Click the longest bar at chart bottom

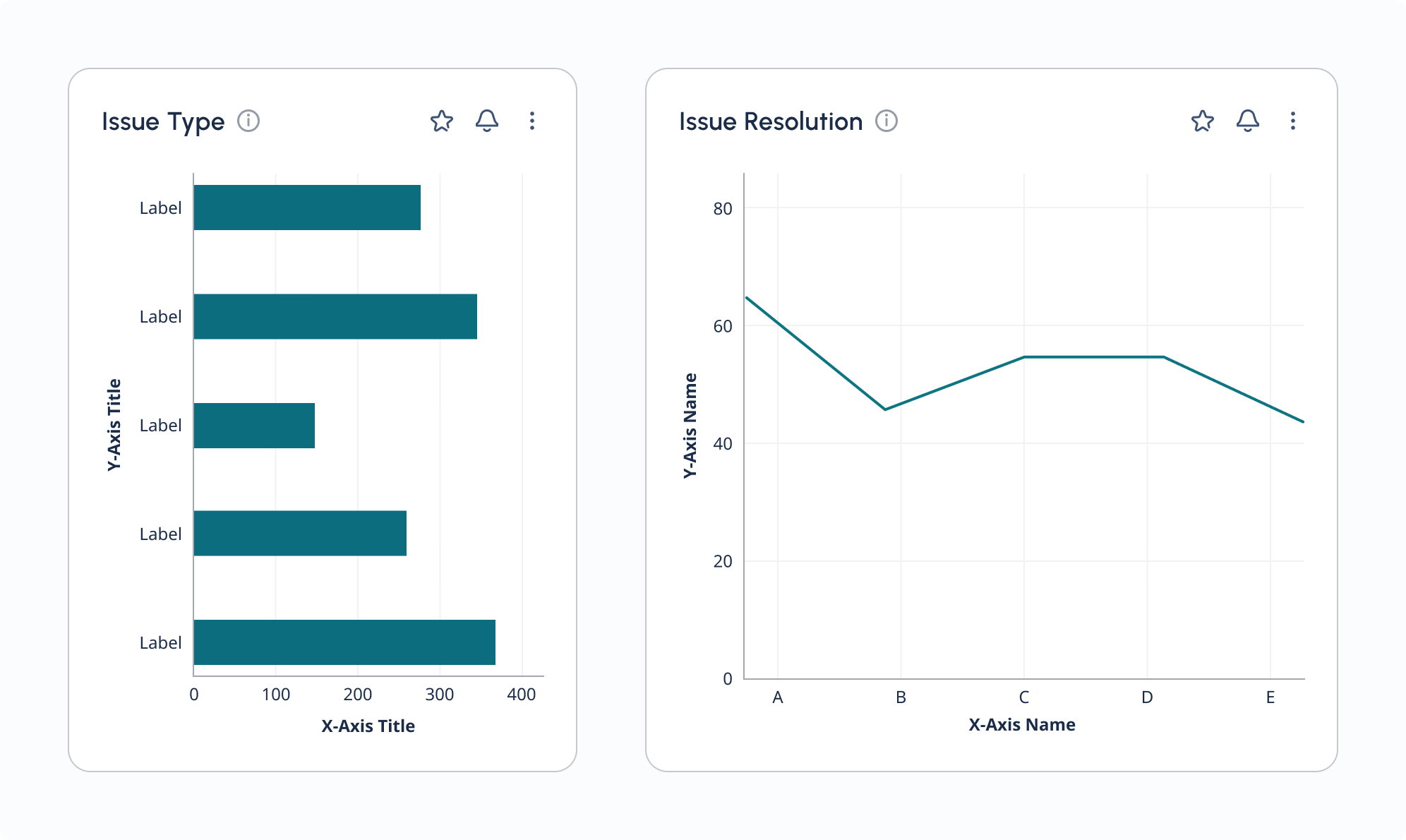pyautogui.click(x=344, y=642)
